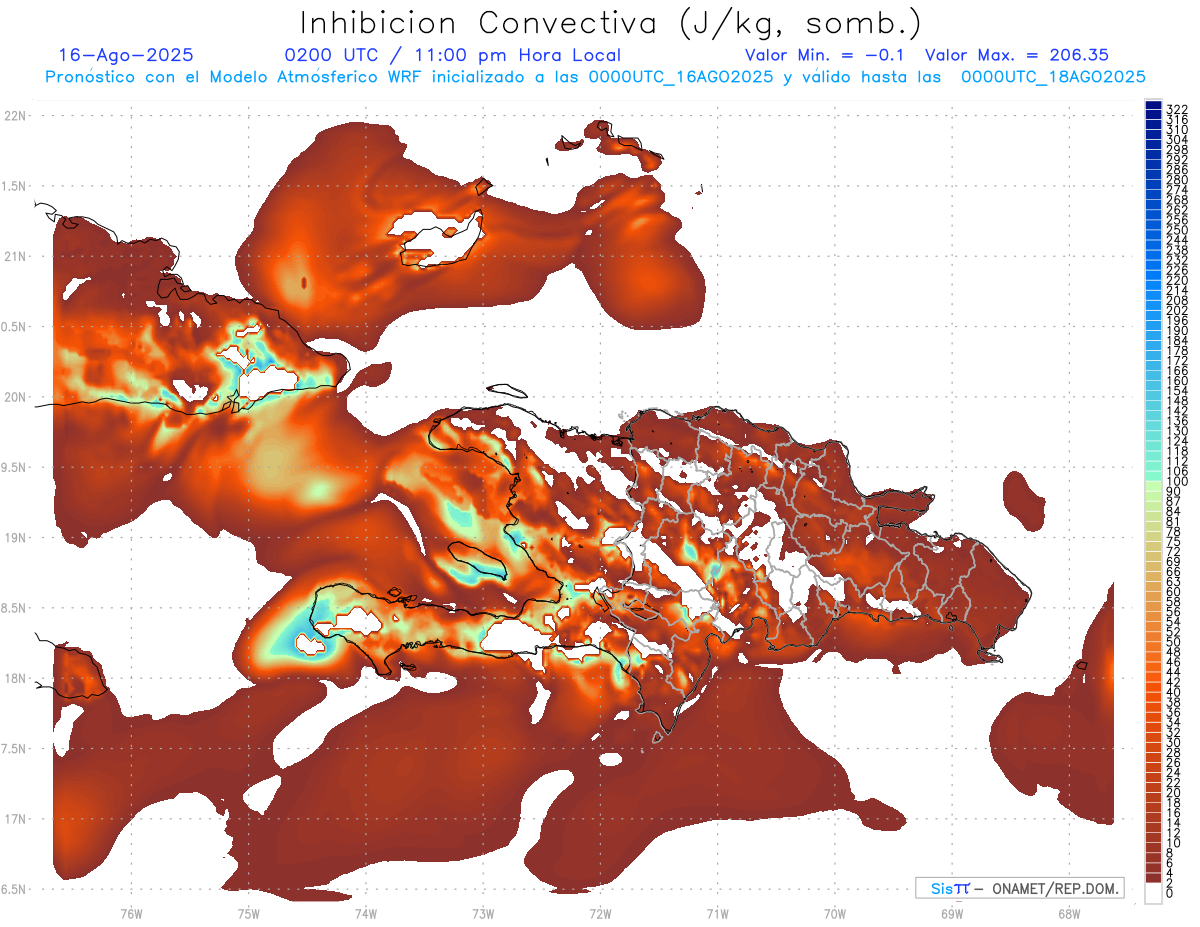Click the '70W' longitude label

tap(834, 914)
